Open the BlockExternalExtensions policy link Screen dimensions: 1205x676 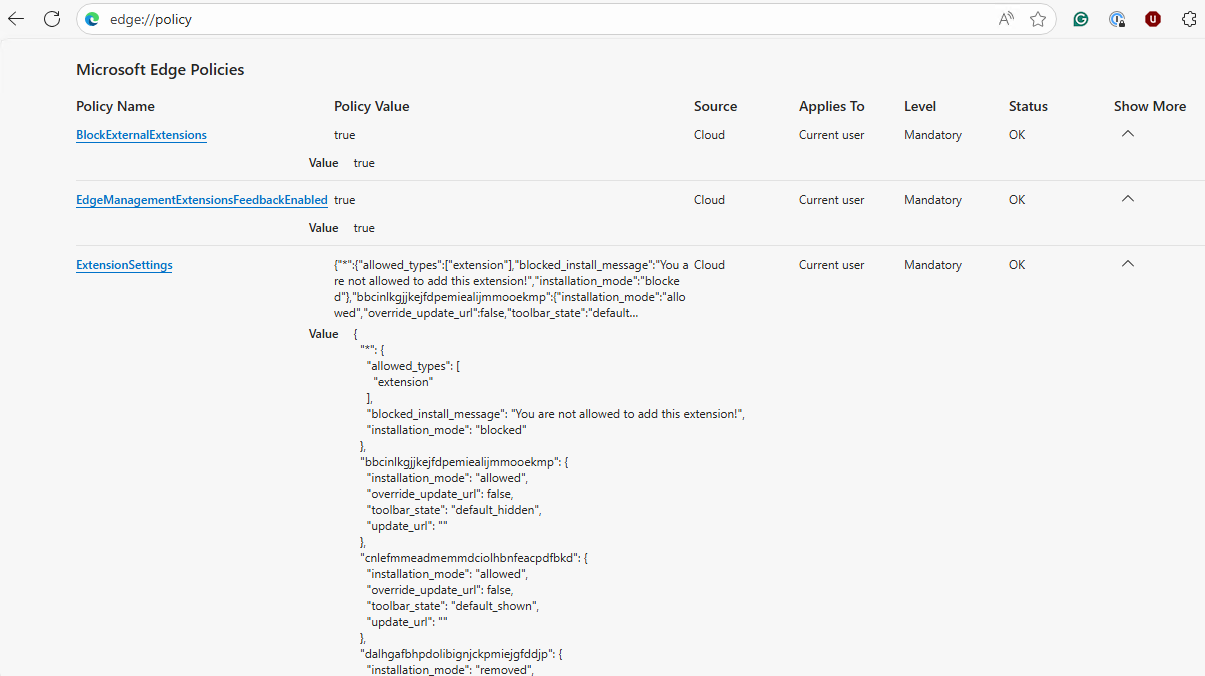141,135
